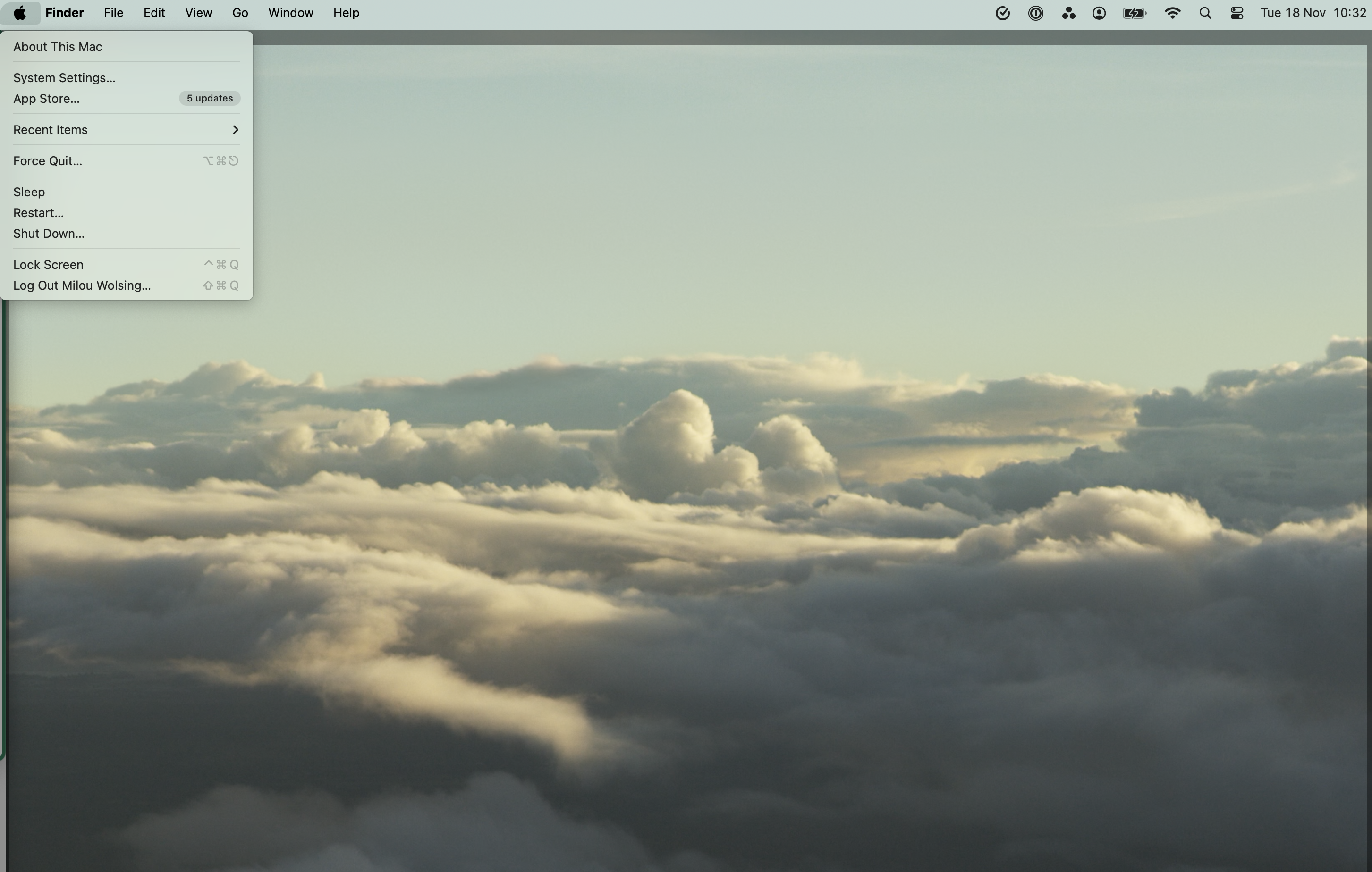
Task: Click the three-dots cluster menu bar icon
Action: [x=1068, y=13]
